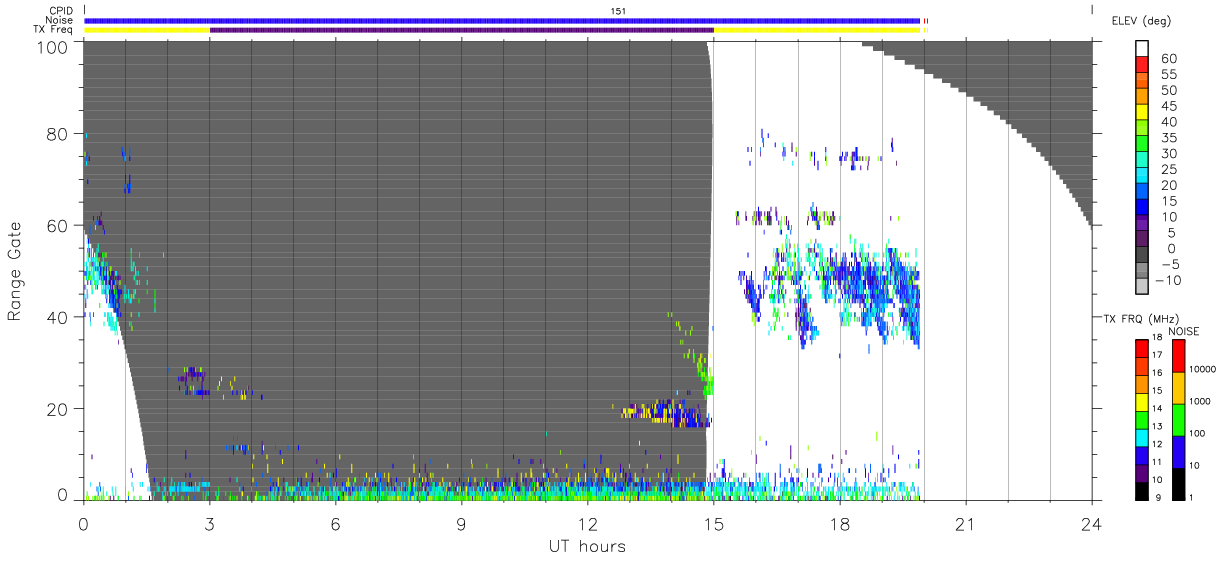1228x567 pixels.
Task: Click the Range Gate axis title
Action: 16,270
